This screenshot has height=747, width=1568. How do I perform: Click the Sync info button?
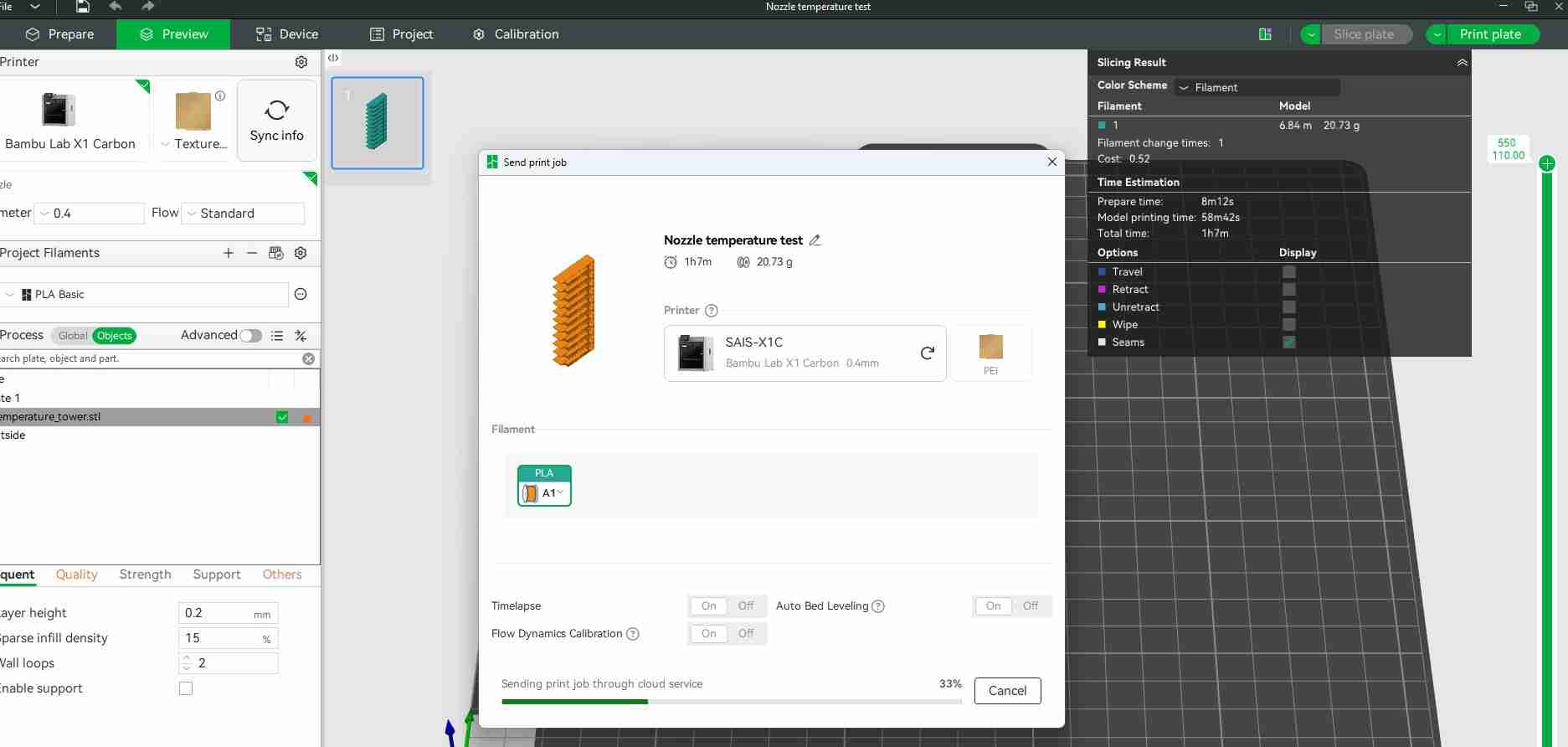click(x=277, y=121)
